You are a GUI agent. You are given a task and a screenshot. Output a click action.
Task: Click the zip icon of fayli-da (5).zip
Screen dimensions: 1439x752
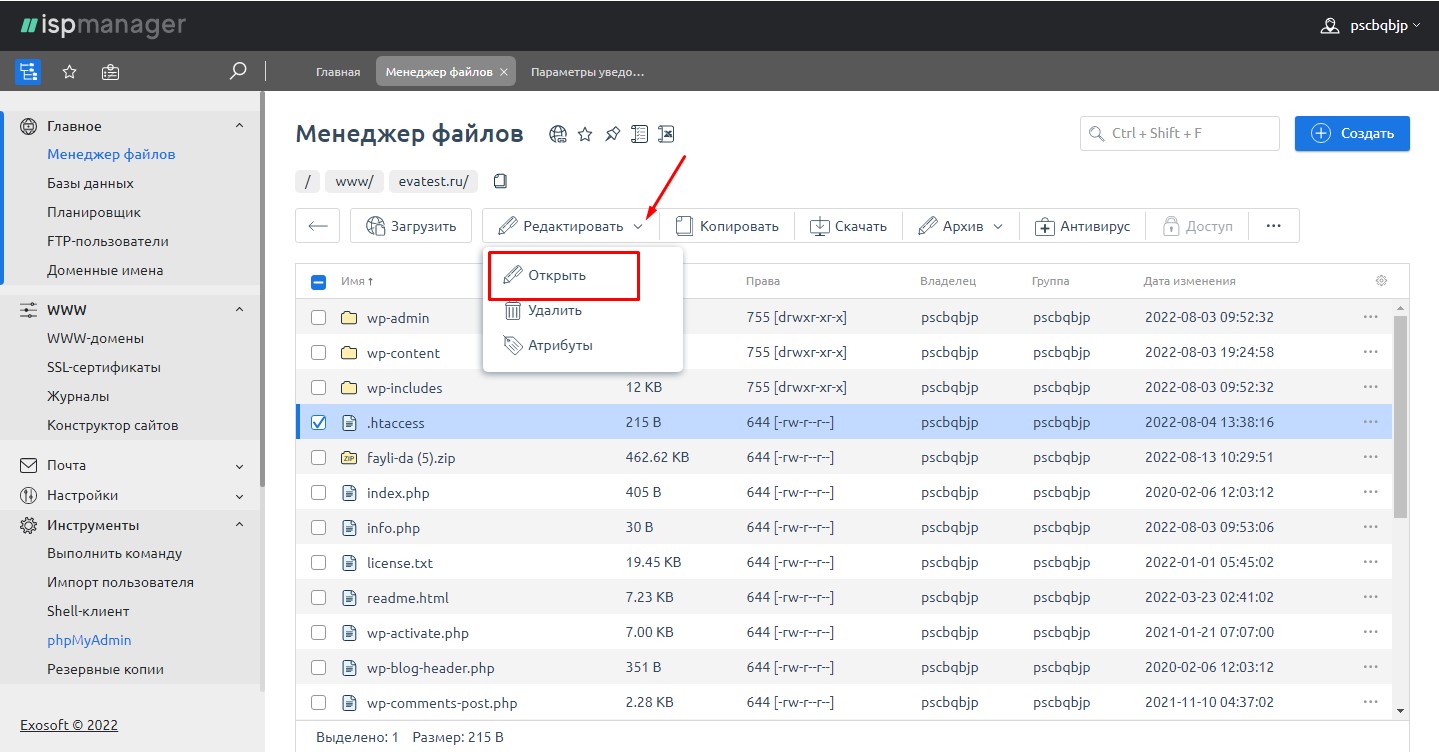click(349, 457)
